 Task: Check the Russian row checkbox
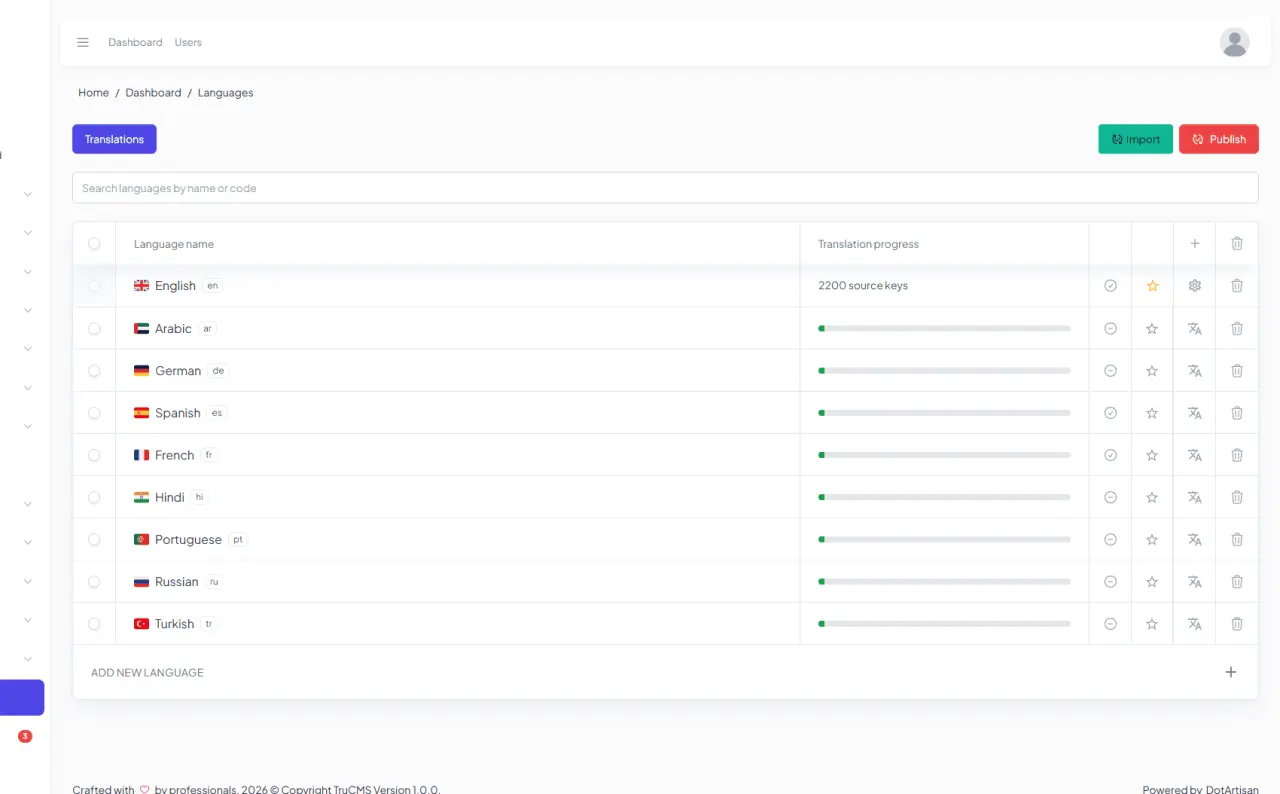tap(94, 582)
